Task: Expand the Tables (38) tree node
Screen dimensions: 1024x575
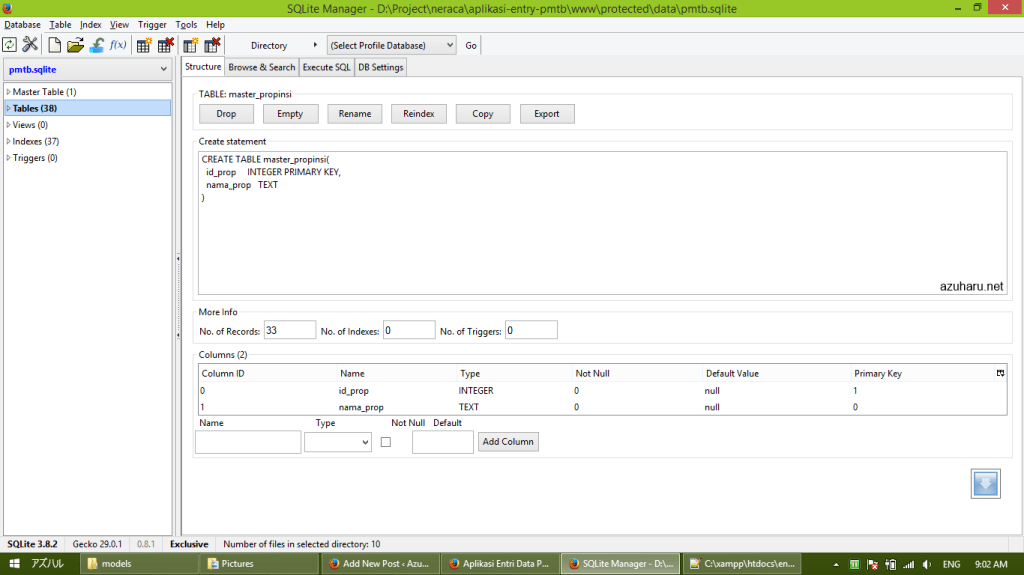Action: [8, 108]
